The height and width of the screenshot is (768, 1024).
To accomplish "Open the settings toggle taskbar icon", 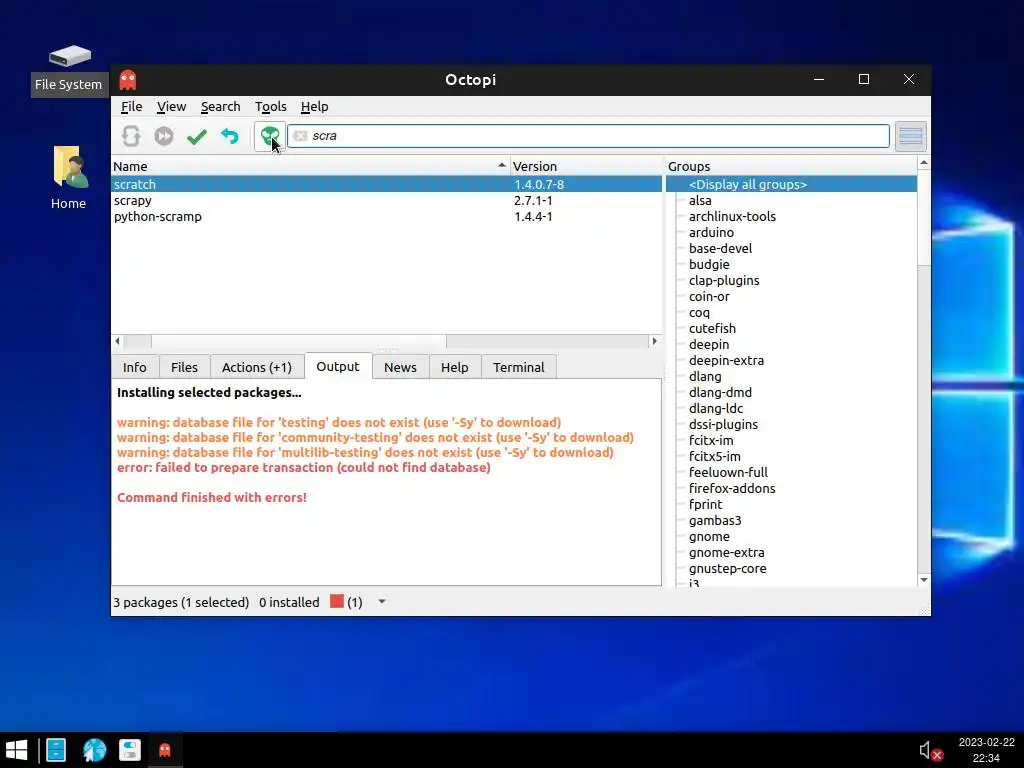I will (x=130, y=750).
